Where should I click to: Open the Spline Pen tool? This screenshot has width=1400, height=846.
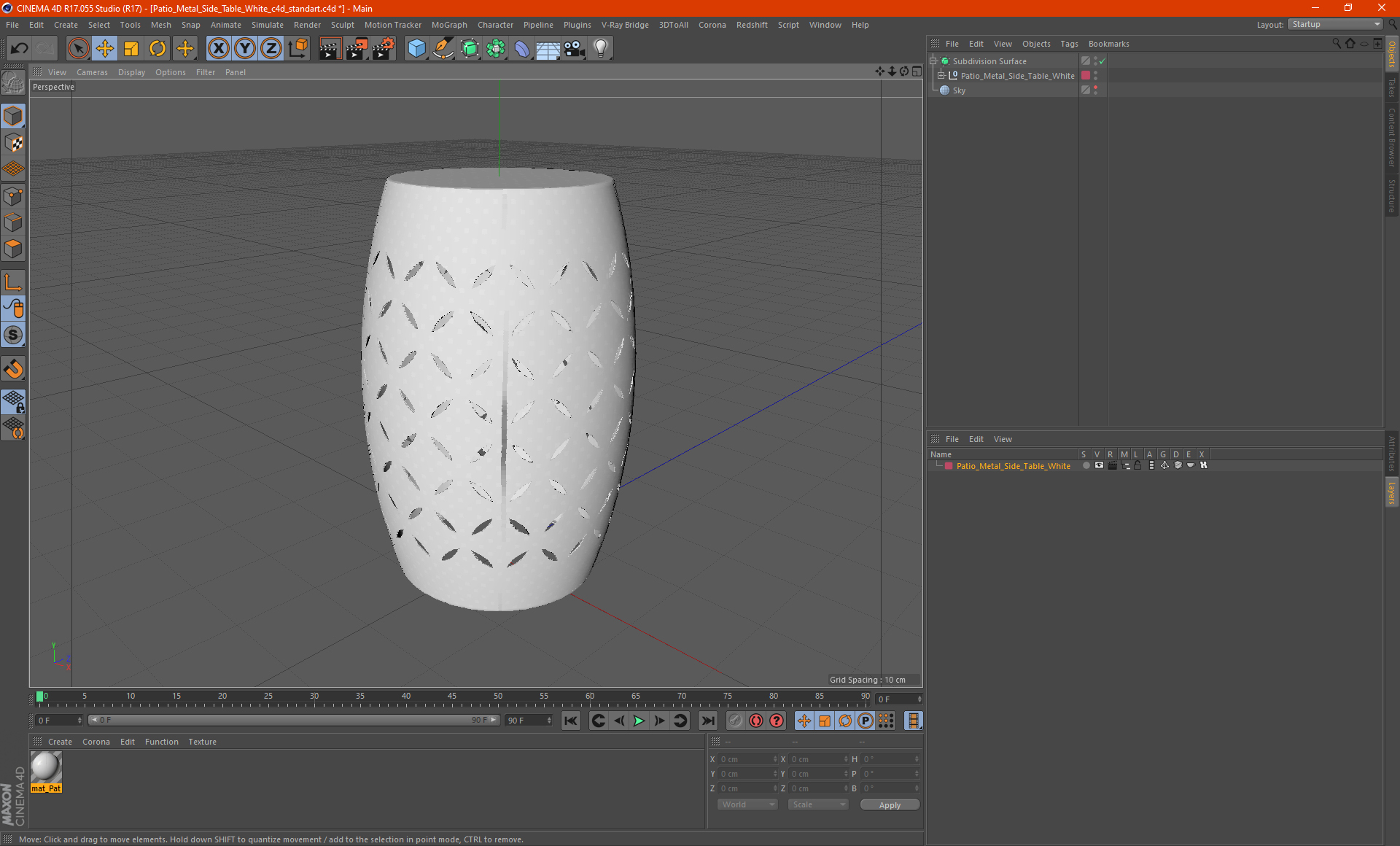pyautogui.click(x=443, y=49)
